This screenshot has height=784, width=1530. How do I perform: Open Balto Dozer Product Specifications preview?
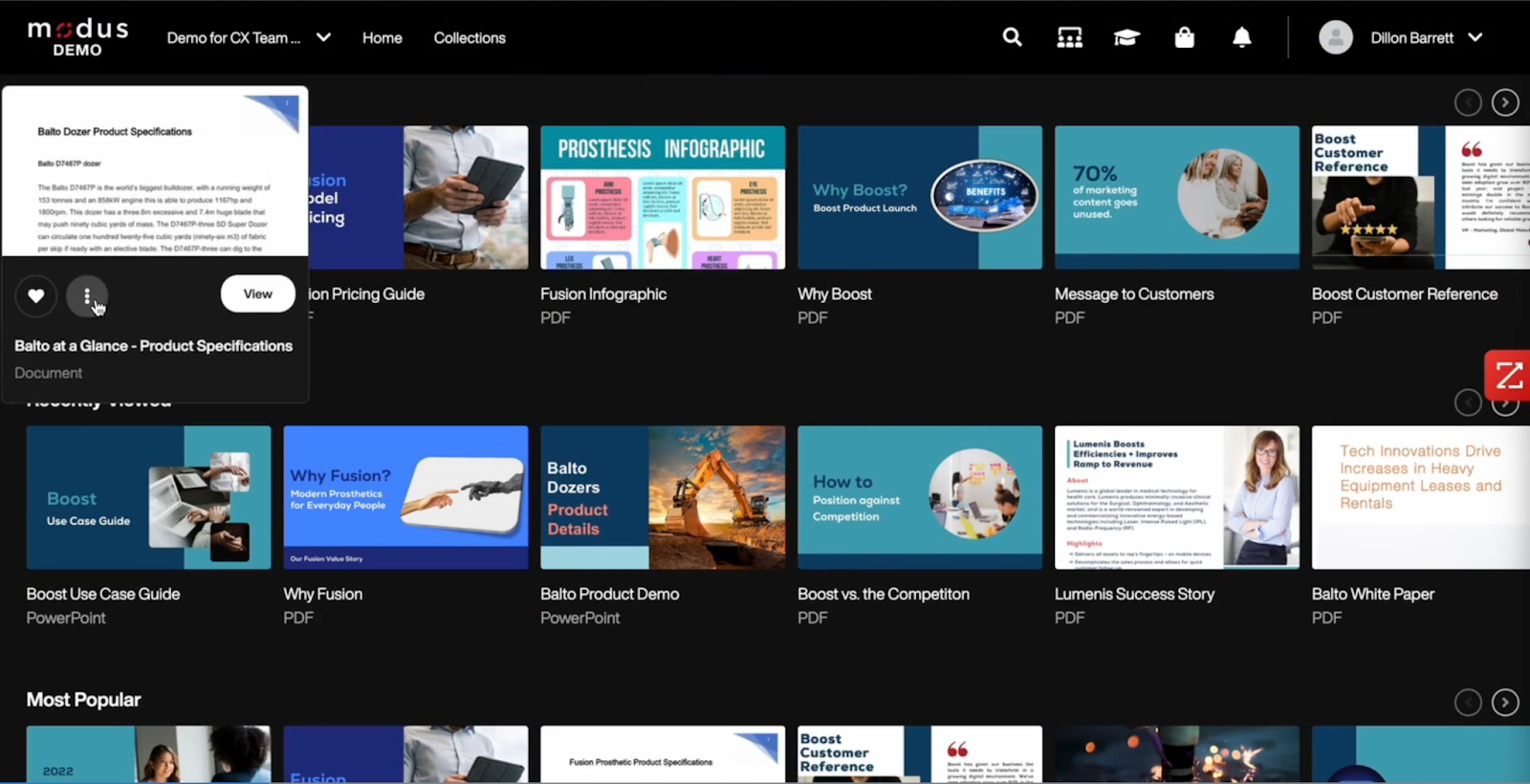pyautogui.click(x=155, y=172)
